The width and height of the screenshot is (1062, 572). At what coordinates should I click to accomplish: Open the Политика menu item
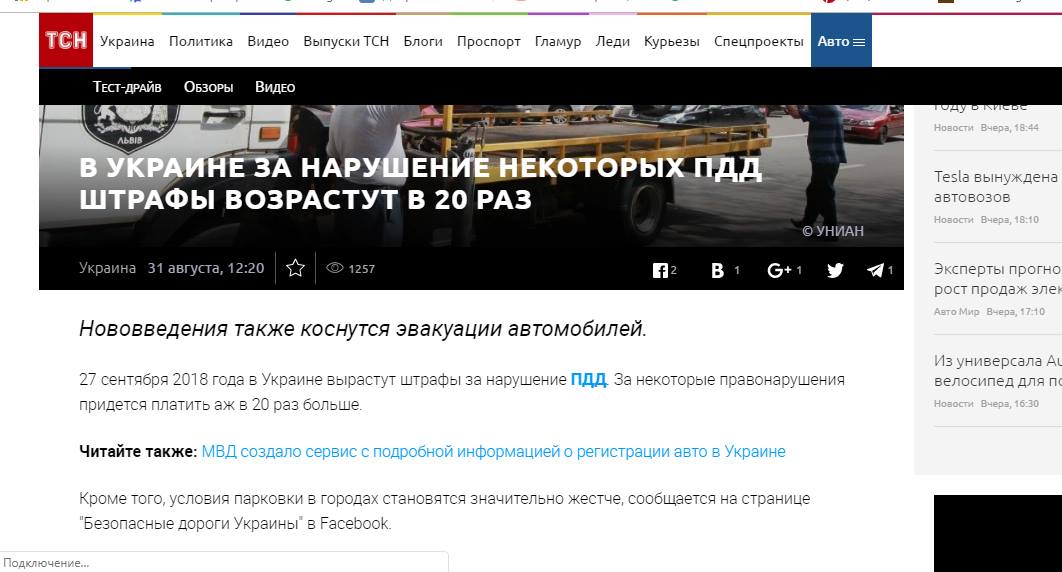(200, 41)
